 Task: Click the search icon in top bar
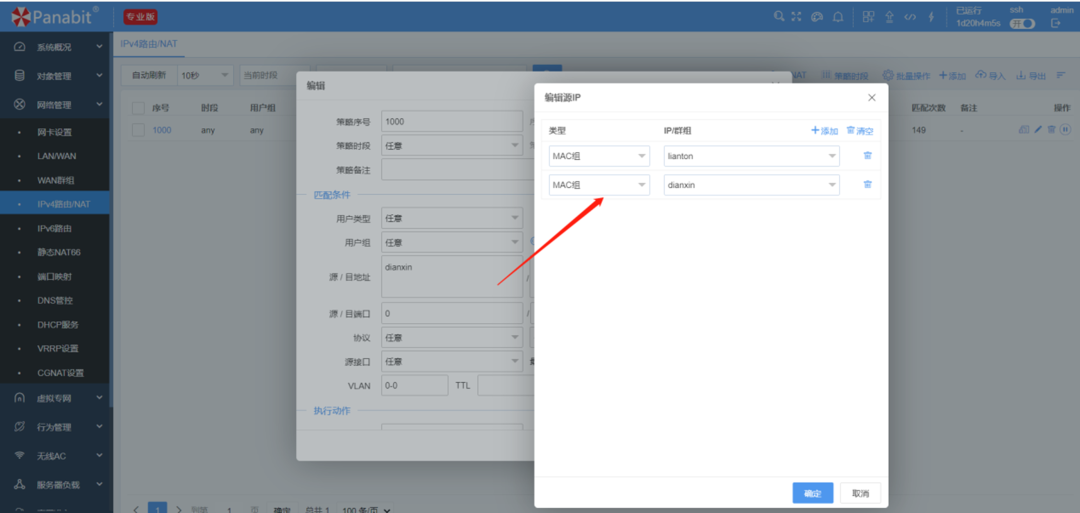coord(779,17)
